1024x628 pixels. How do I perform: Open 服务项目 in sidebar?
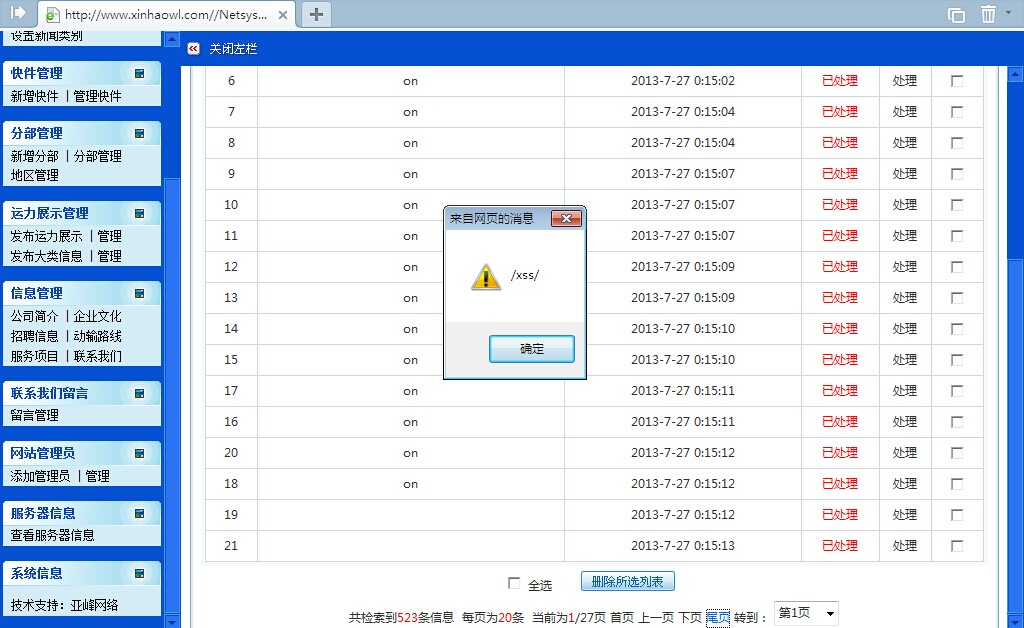[x=35, y=356]
